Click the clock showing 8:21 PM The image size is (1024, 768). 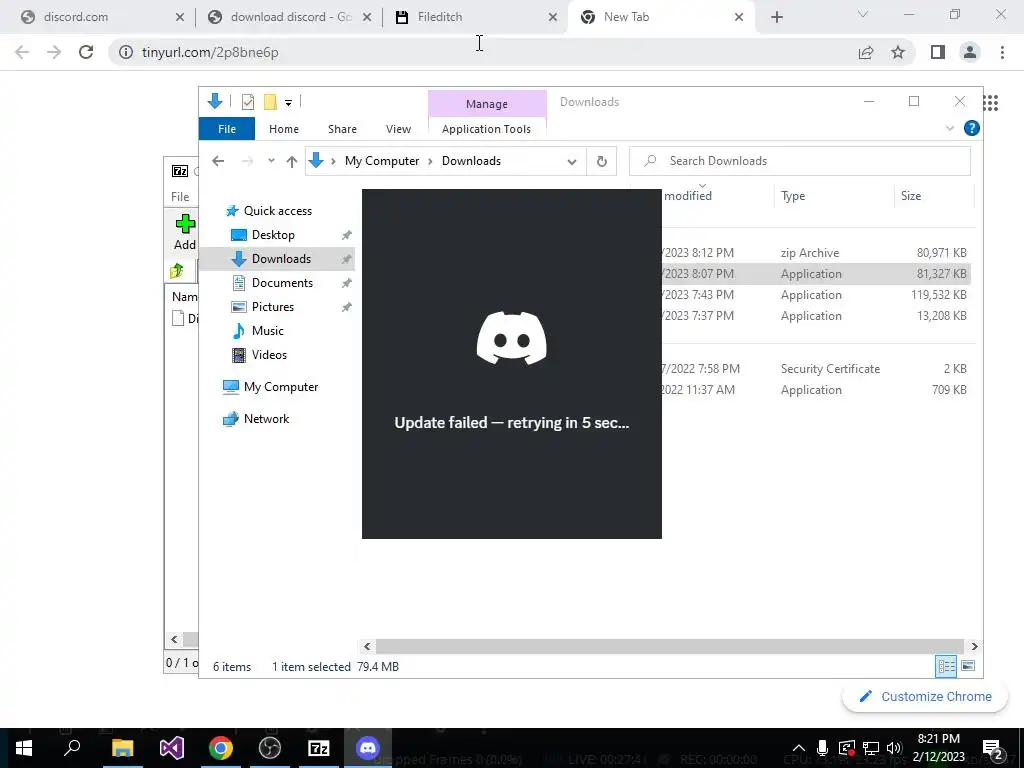coord(938,739)
